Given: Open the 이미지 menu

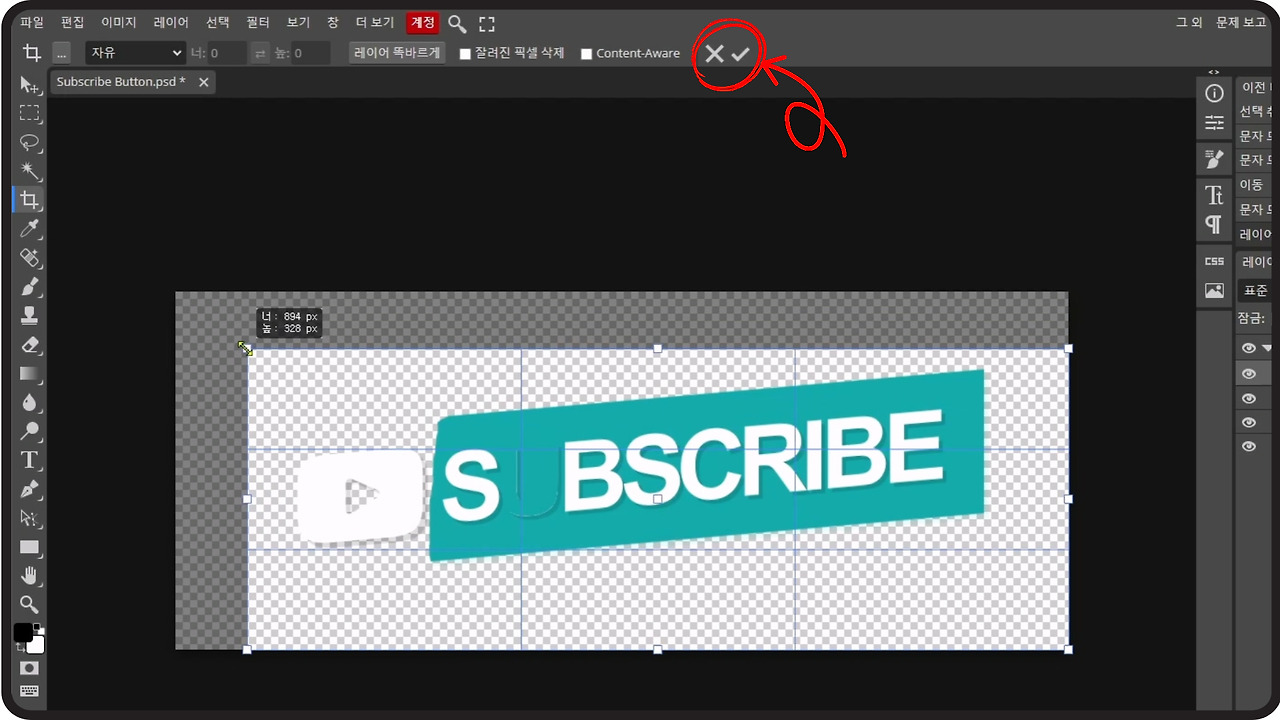Looking at the screenshot, I should click(120, 22).
